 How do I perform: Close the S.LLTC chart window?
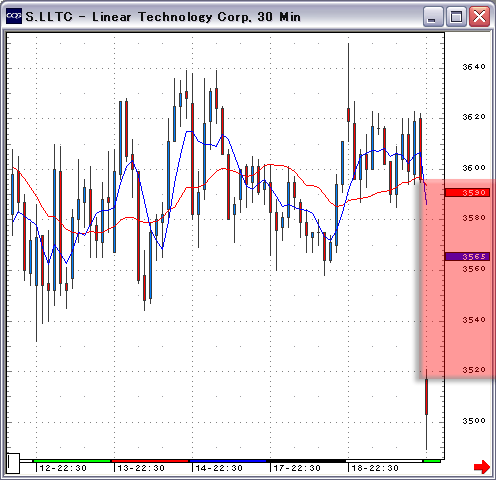[479, 17]
